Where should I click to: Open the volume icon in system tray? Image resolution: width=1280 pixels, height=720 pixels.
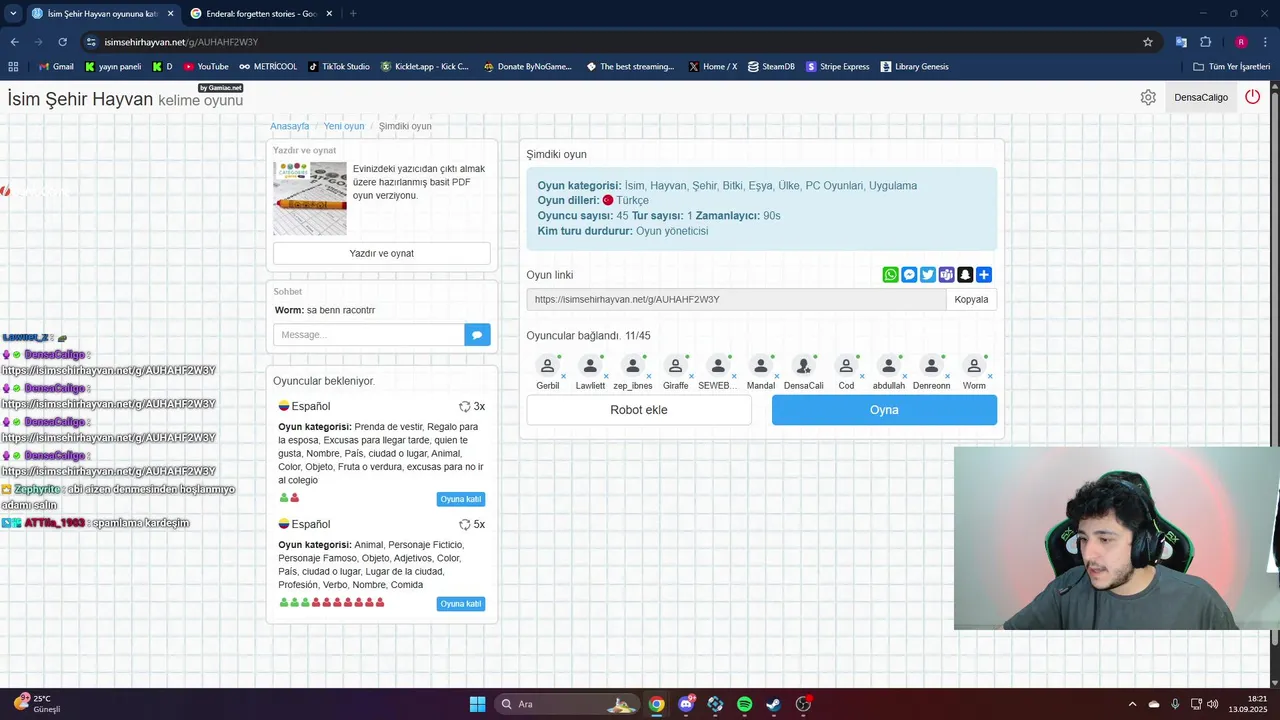pos(1212,704)
